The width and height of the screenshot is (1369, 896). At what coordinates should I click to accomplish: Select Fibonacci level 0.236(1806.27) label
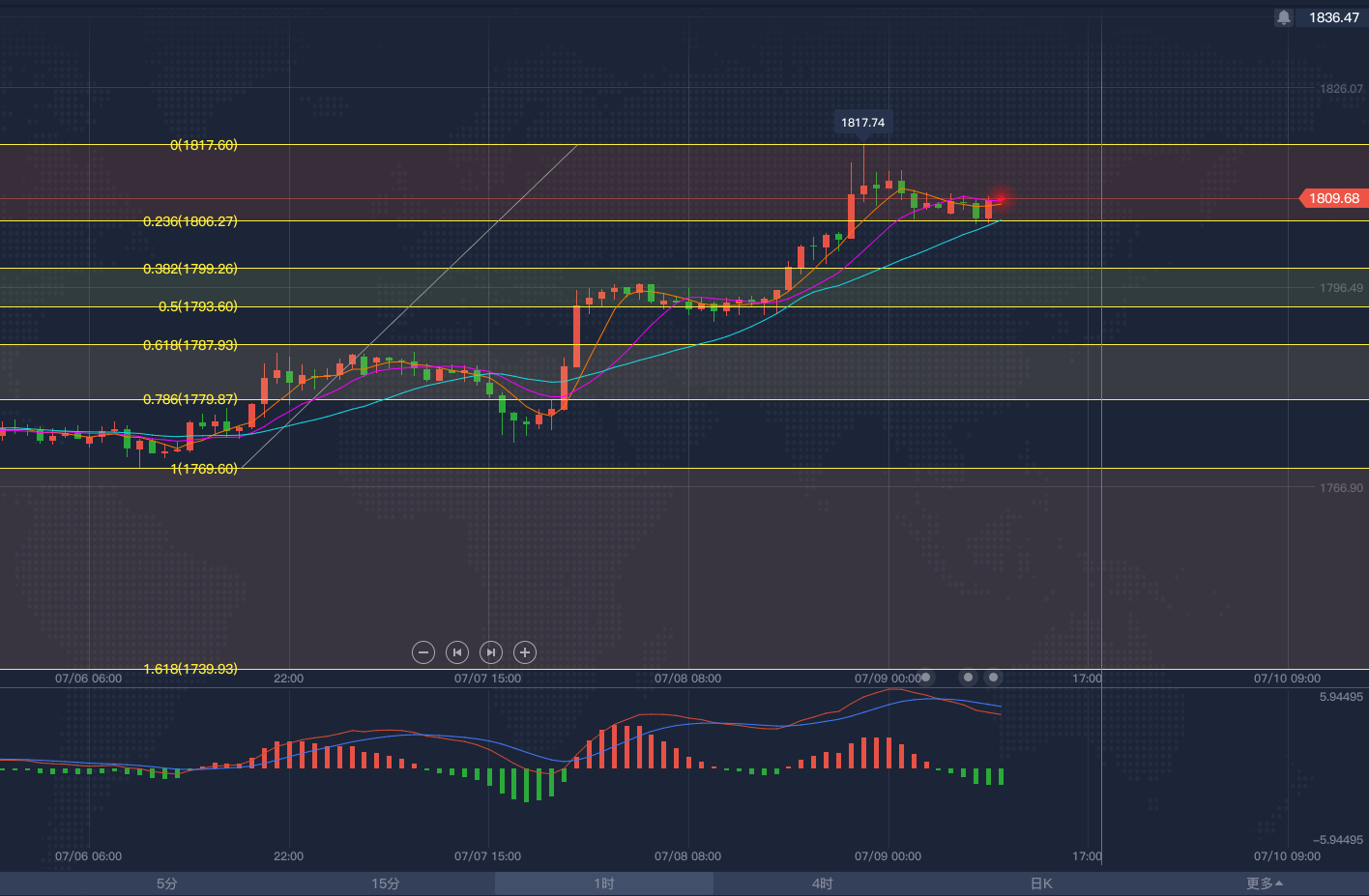[x=190, y=221]
